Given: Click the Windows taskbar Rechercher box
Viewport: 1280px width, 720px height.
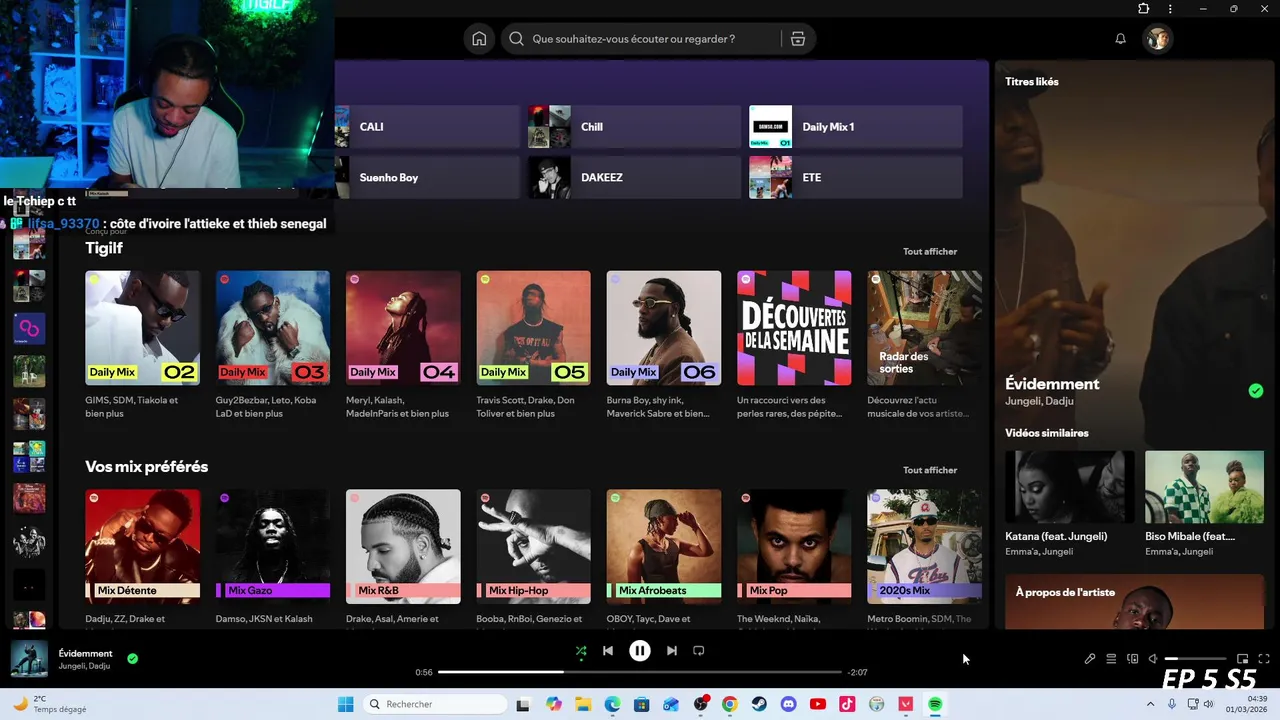Looking at the screenshot, I should 435,704.
